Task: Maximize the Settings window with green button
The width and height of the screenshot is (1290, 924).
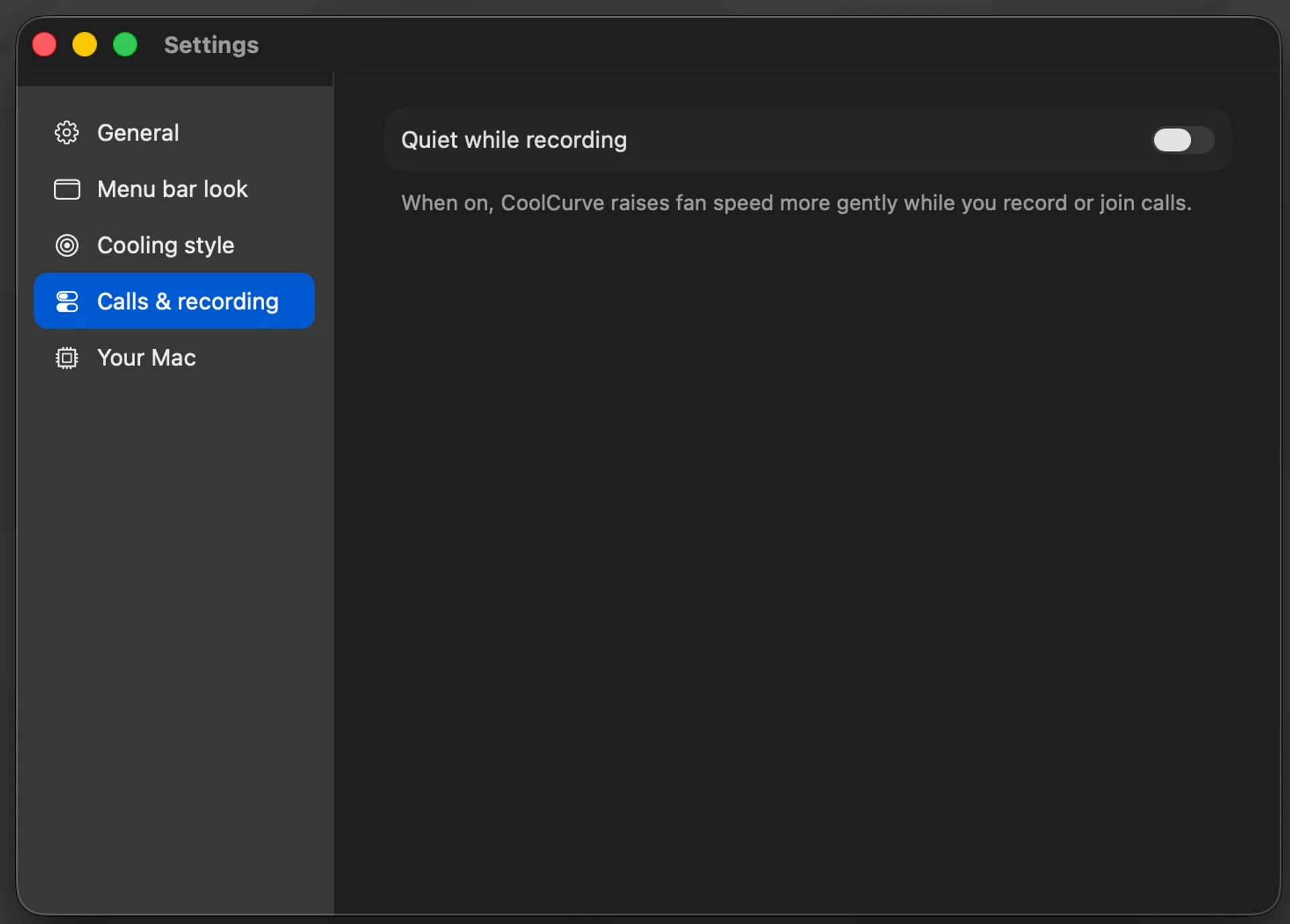Action: point(125,45)
